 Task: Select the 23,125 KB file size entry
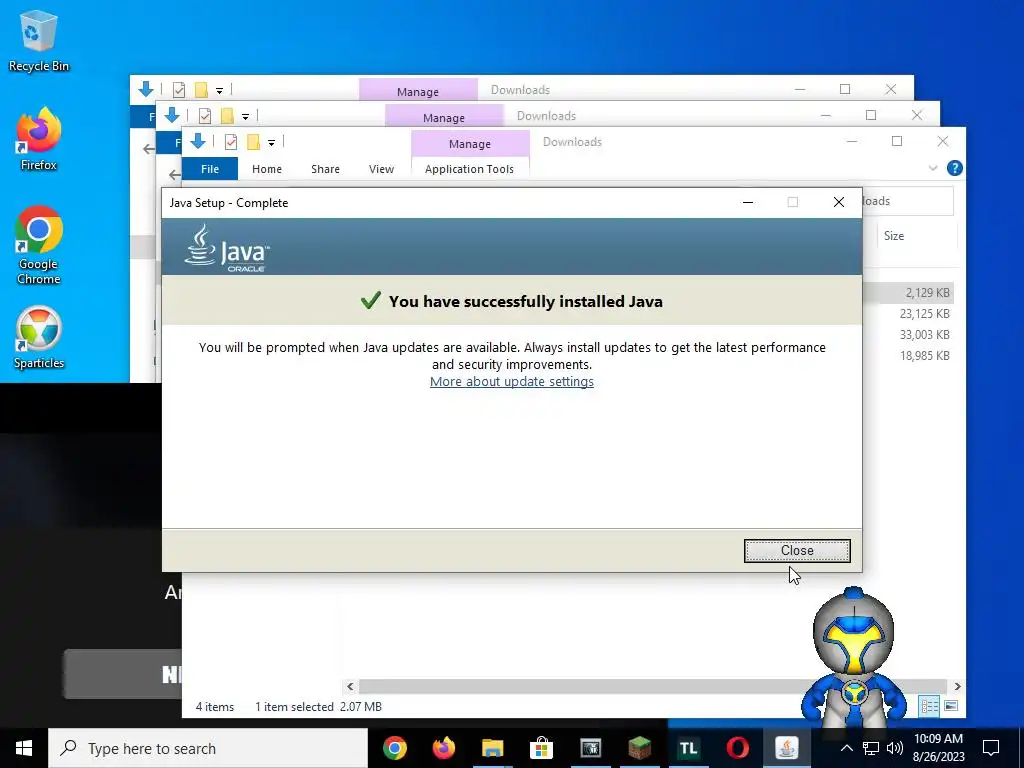[924, 313]
